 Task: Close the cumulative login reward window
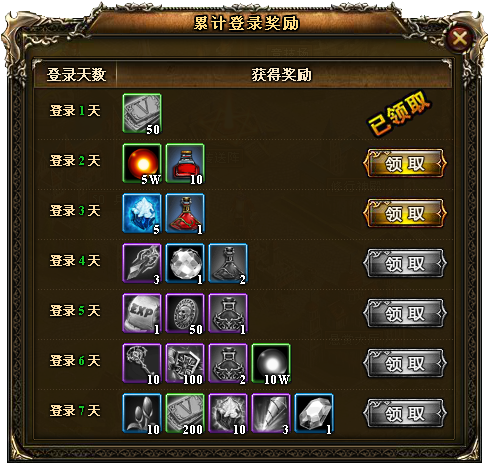point(460,38)
